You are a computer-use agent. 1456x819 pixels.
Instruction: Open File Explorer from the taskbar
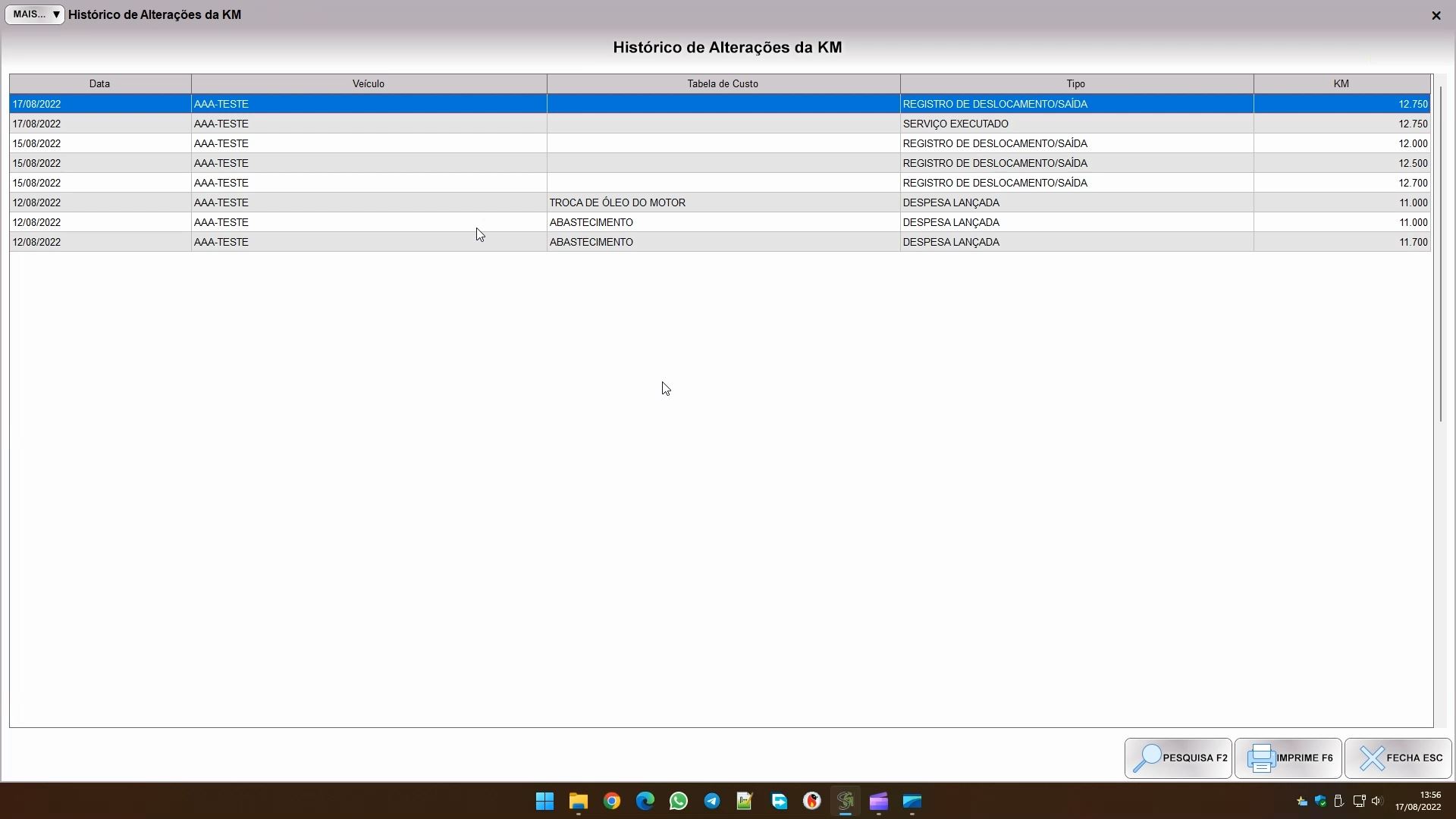[x=578, y=802]
